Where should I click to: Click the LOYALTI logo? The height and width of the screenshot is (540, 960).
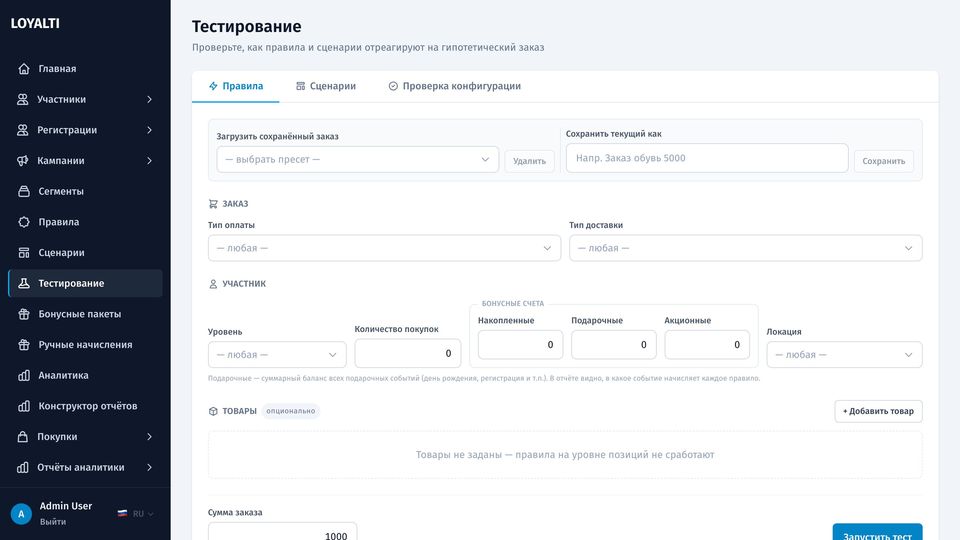(35, 23)
